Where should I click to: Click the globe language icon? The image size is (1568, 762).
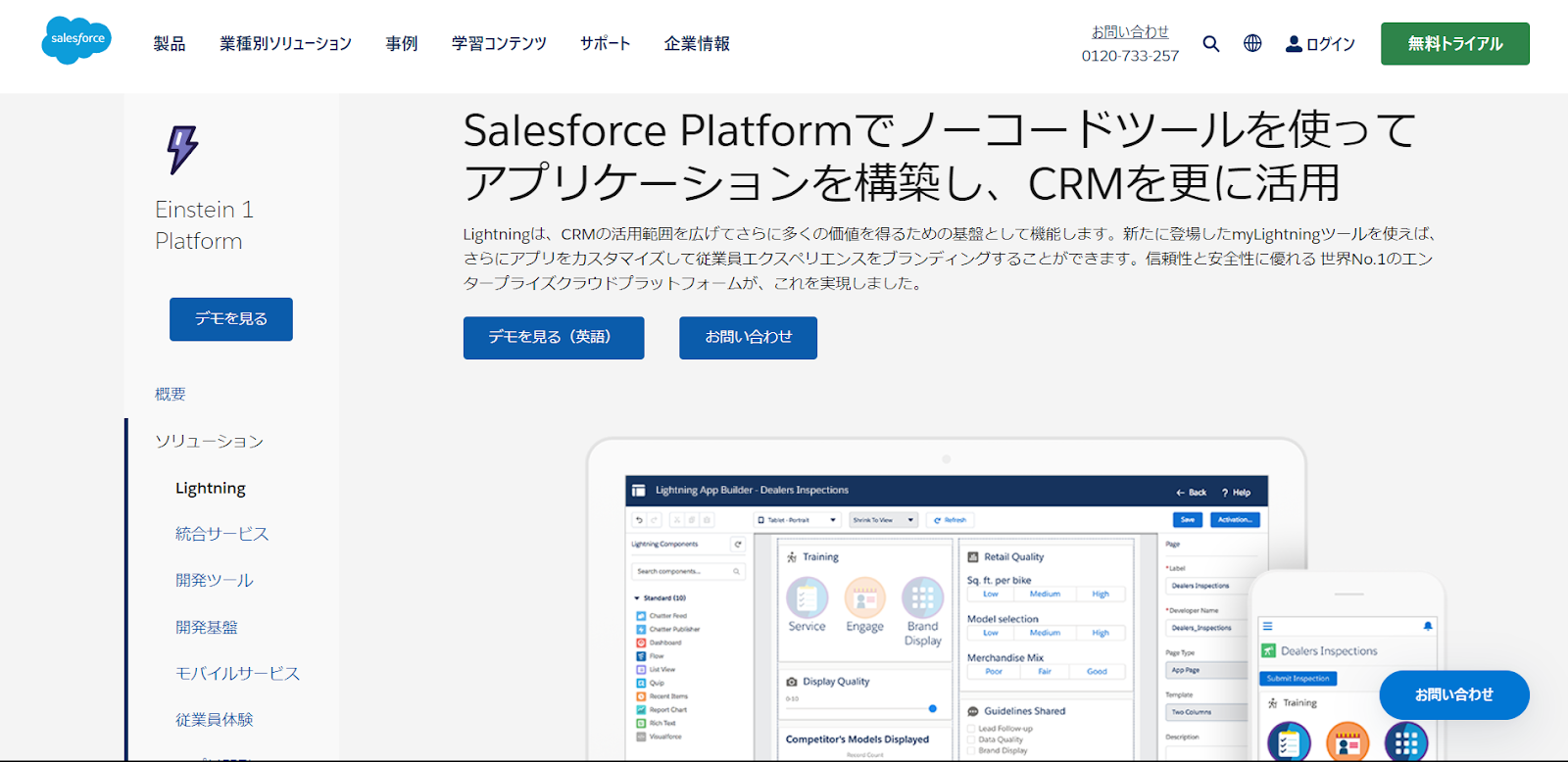pyautogui.click(x=1252, y=43)
